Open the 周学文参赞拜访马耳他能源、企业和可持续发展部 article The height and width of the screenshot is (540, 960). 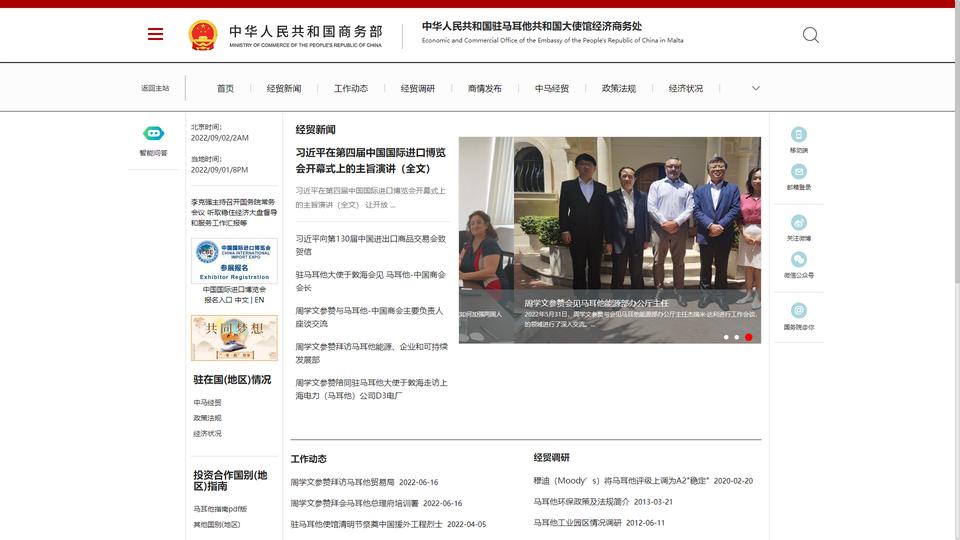pos(371,353)
